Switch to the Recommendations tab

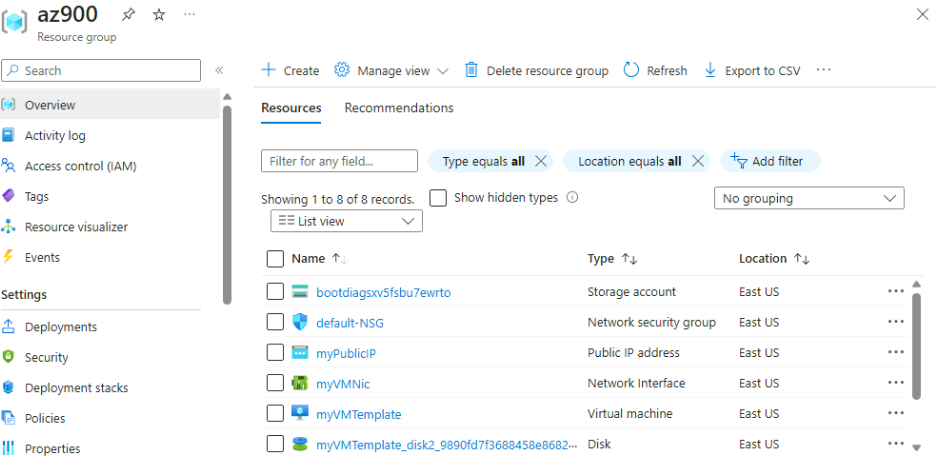[398, 108]
